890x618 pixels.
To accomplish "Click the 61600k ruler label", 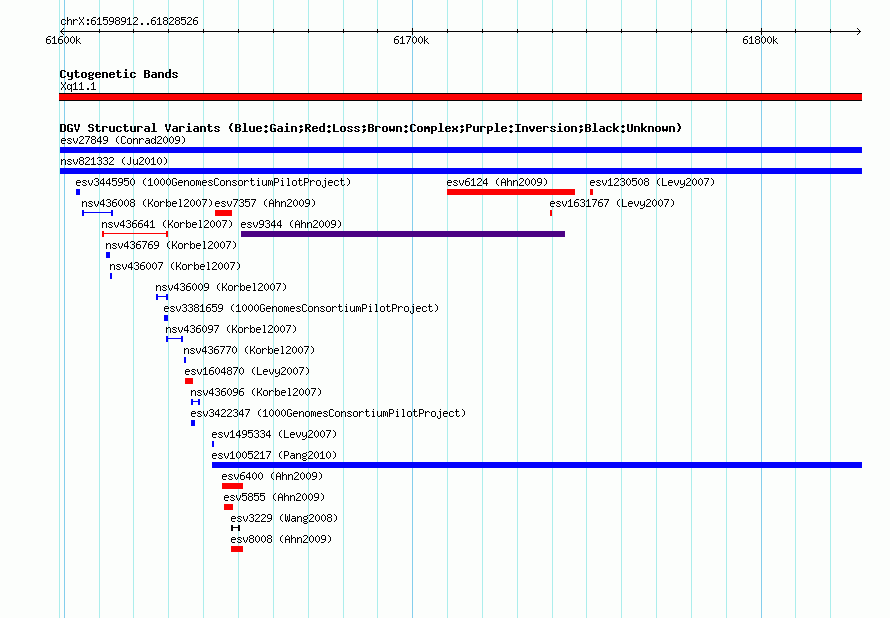I will (63, 40).
